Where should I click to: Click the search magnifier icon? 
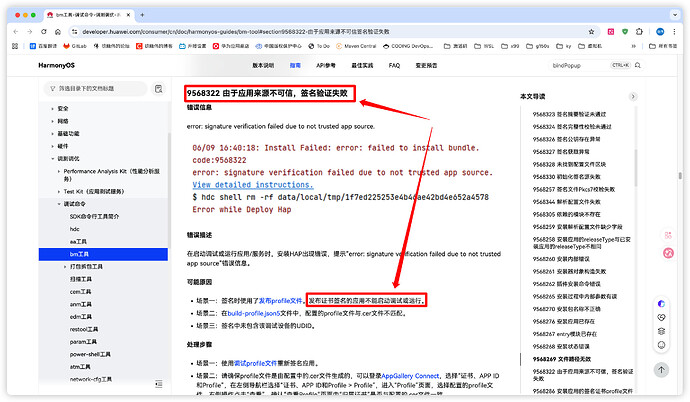point(638,65)
